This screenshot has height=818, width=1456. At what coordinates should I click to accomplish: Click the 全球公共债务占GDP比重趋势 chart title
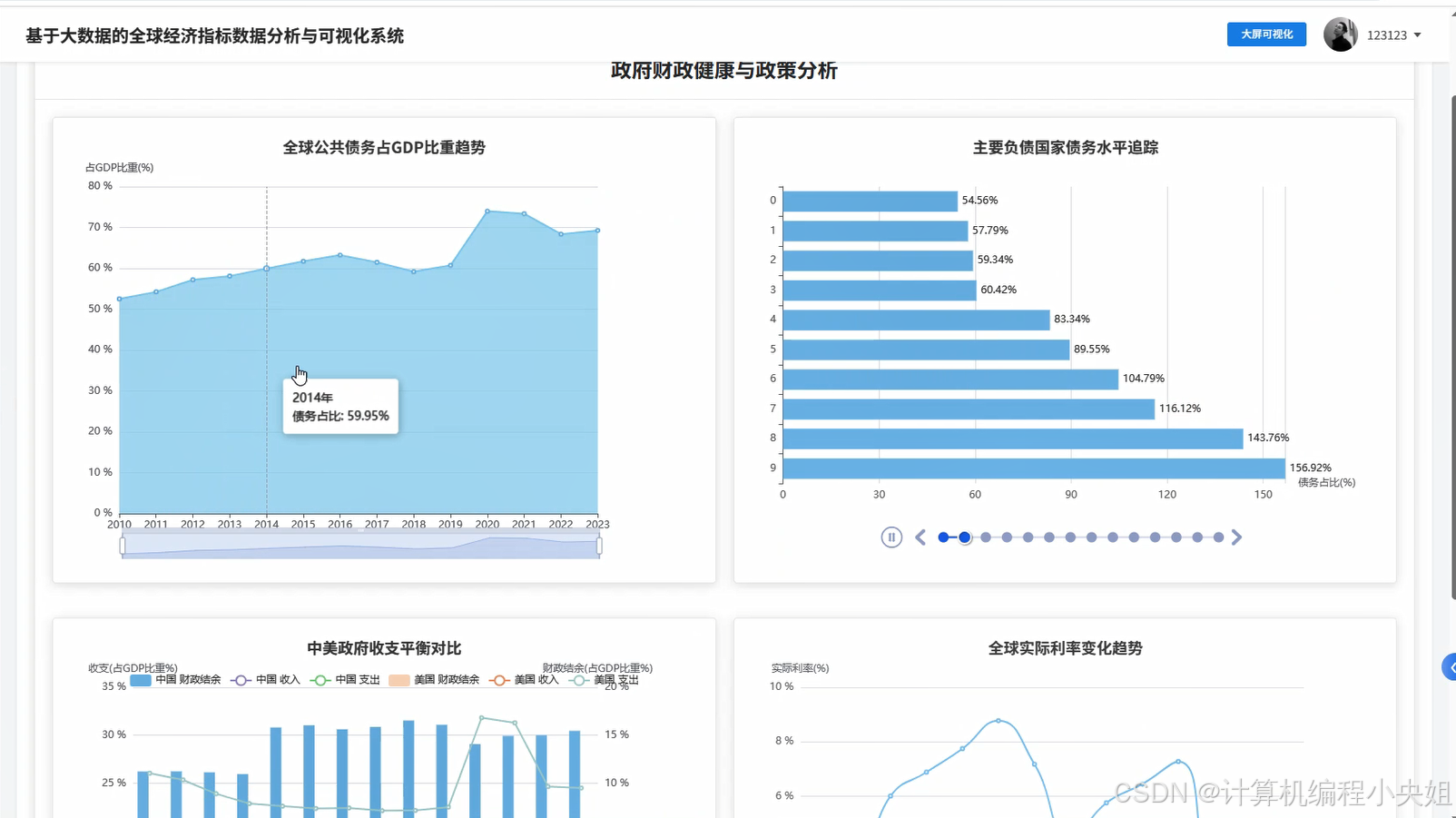pyautogui.click(x=384, y=147)
